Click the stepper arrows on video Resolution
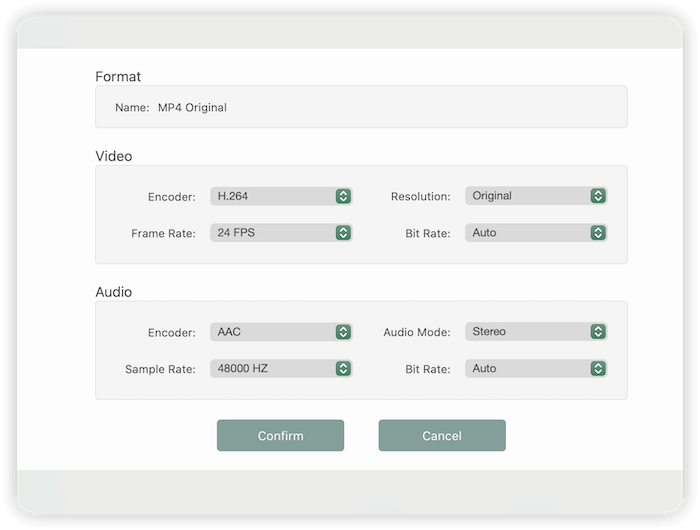 pyautogui.click(x=598, y=196)
